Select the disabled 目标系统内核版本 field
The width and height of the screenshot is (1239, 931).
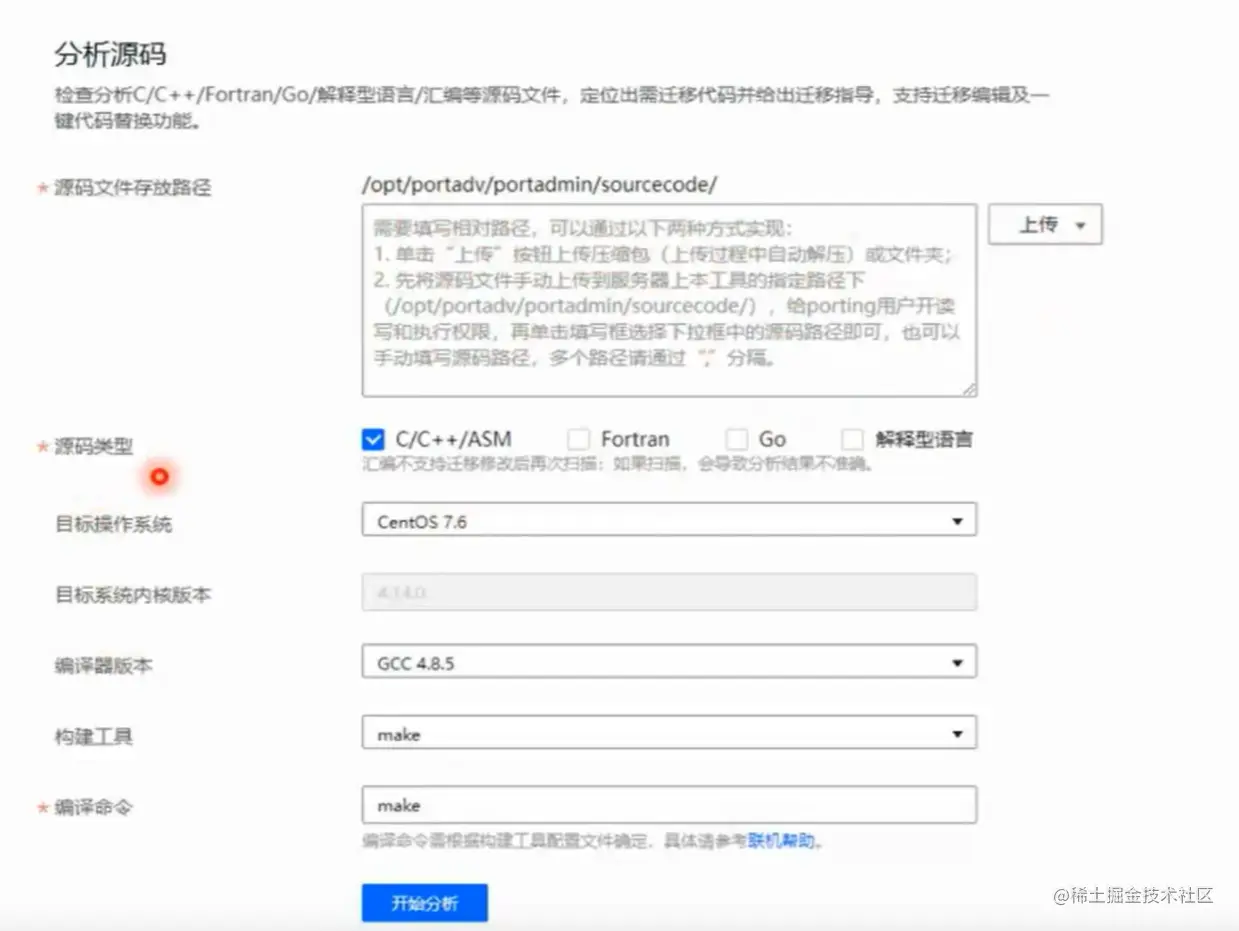(669, 592)
